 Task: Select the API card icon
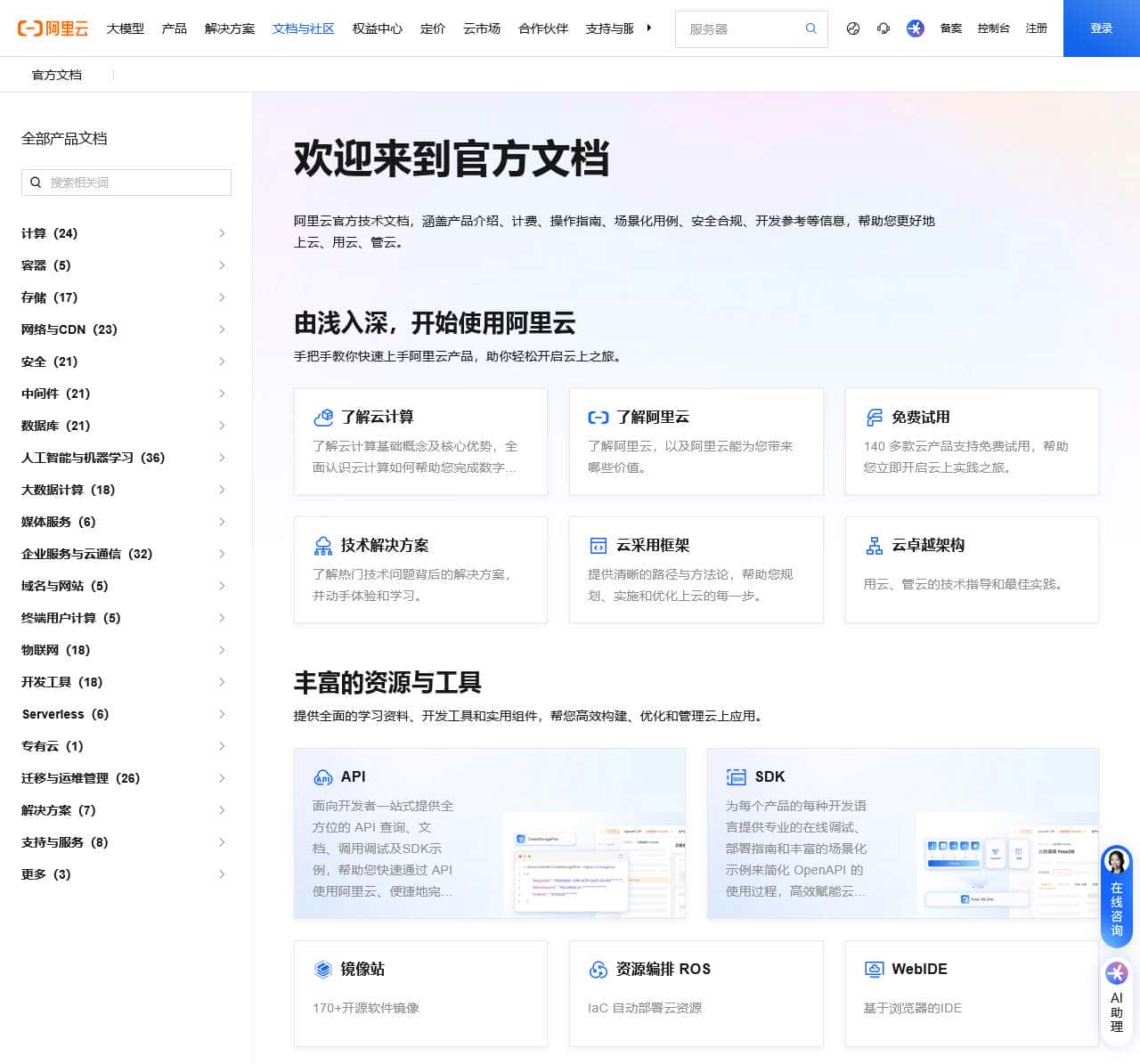(322, 776)
